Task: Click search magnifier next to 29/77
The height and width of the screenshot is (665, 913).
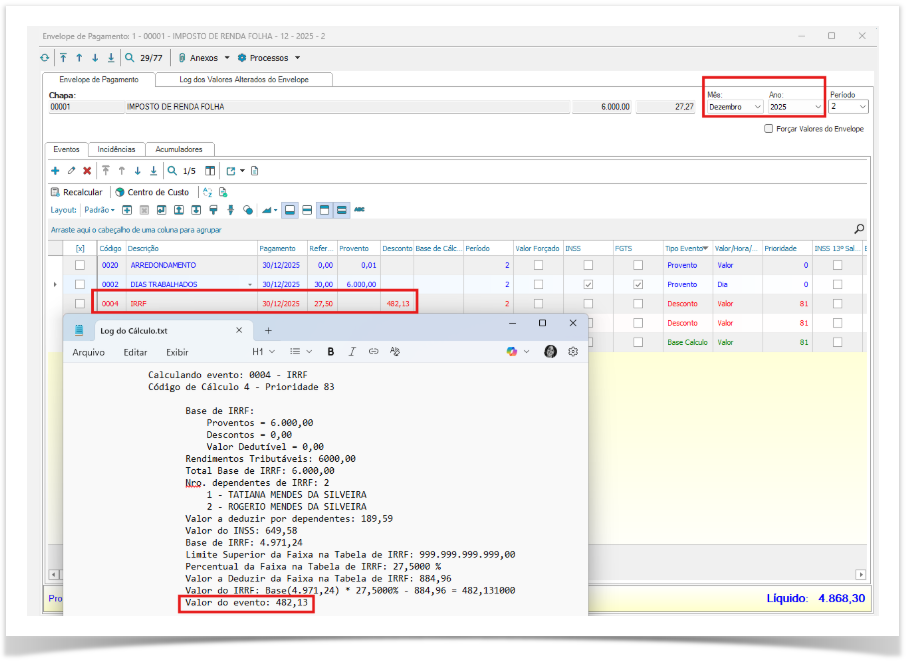Action: click(130, 58)
